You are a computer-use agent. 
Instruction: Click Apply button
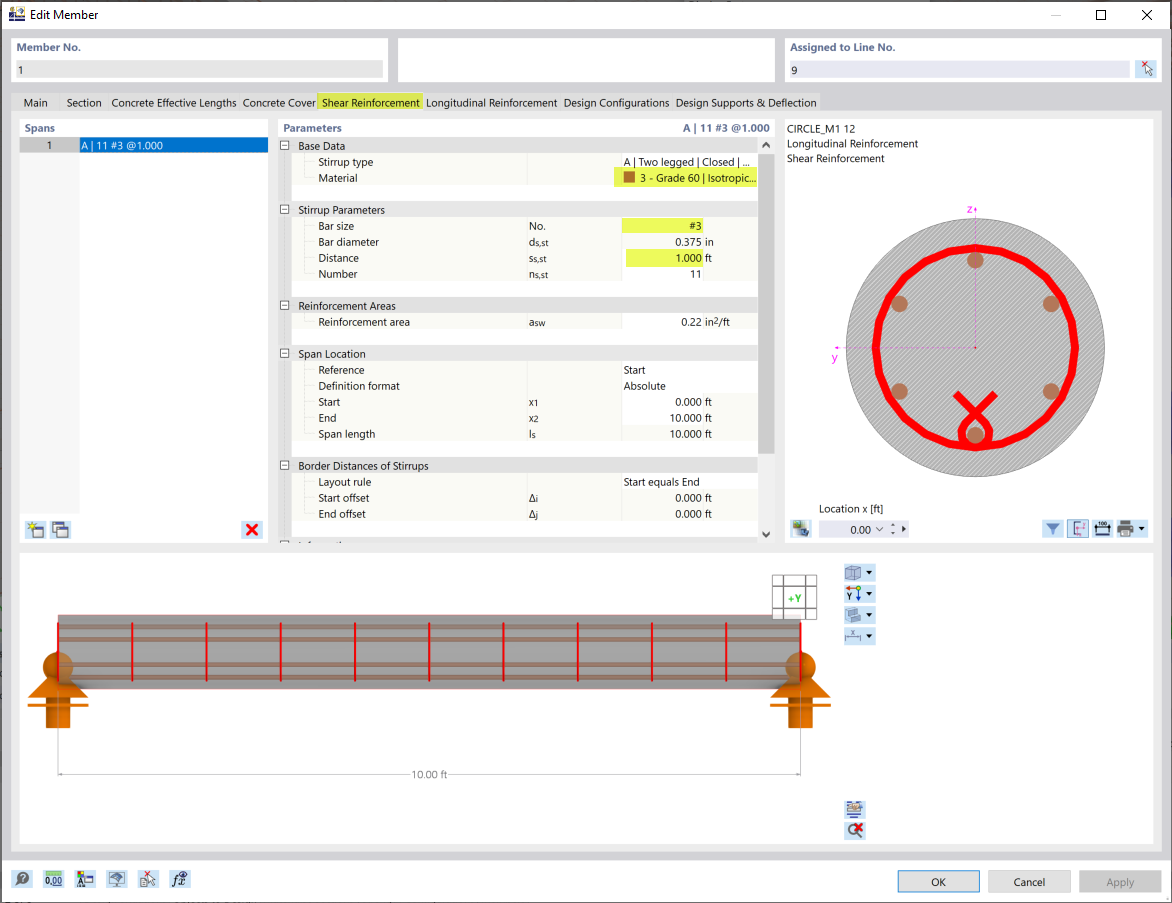[1120, 881]
